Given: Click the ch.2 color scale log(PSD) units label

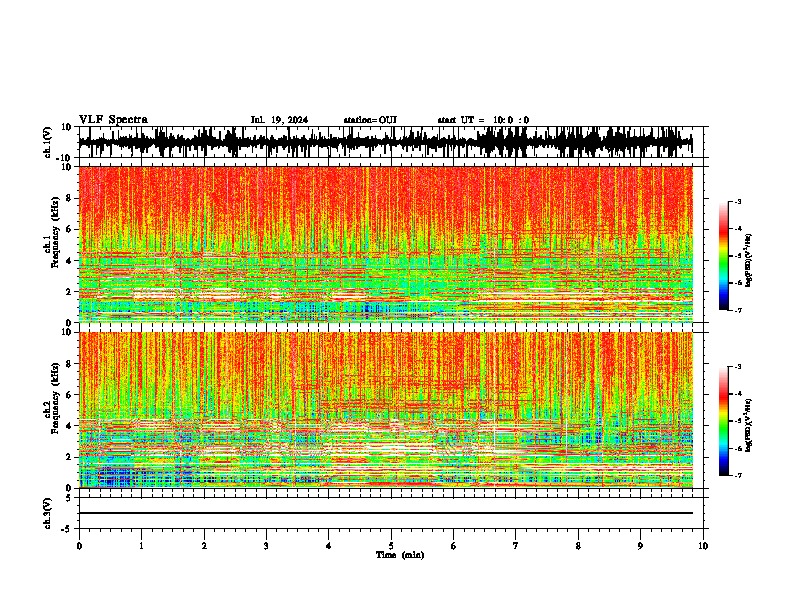Looking at the screenshot, I should point(749,425).
